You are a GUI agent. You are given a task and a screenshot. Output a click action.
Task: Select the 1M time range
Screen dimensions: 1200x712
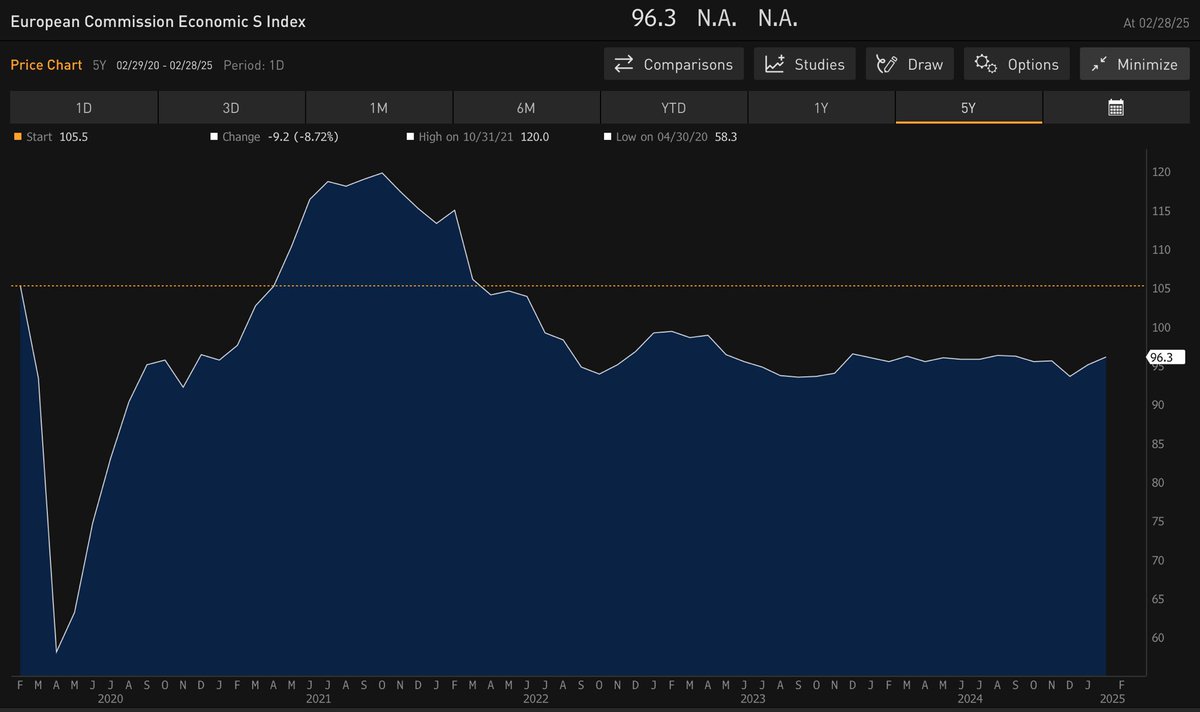pos(379,108)
